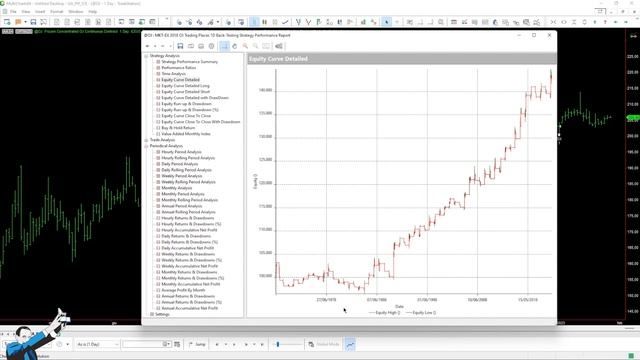Click the 'Equity Curve Detailed' chart header

[x=402, y=59]
